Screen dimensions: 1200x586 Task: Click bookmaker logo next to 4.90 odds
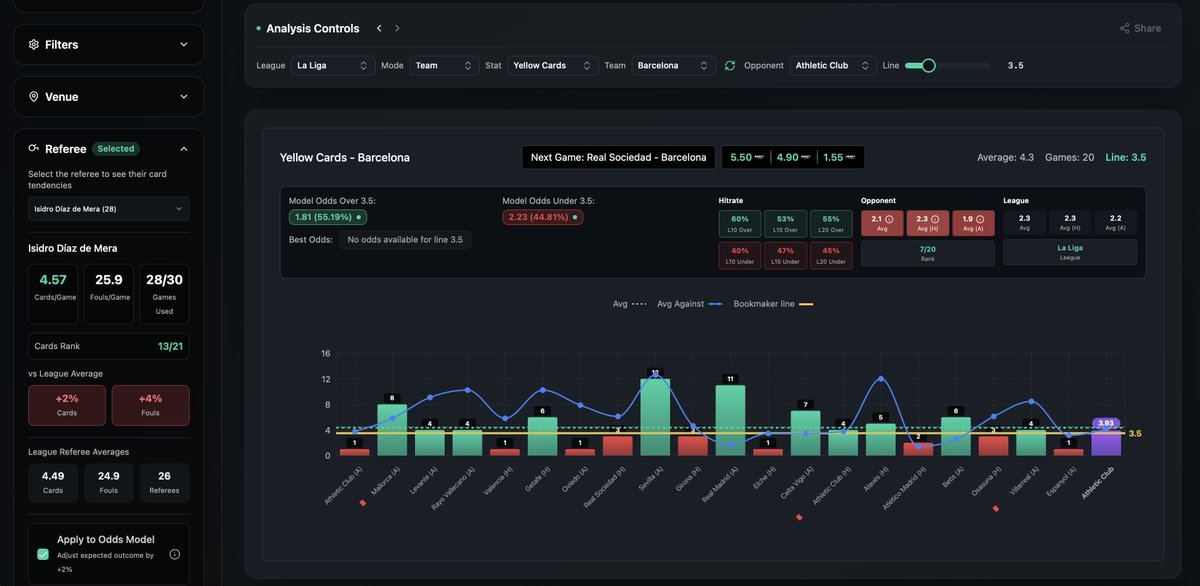click(805, 157)
